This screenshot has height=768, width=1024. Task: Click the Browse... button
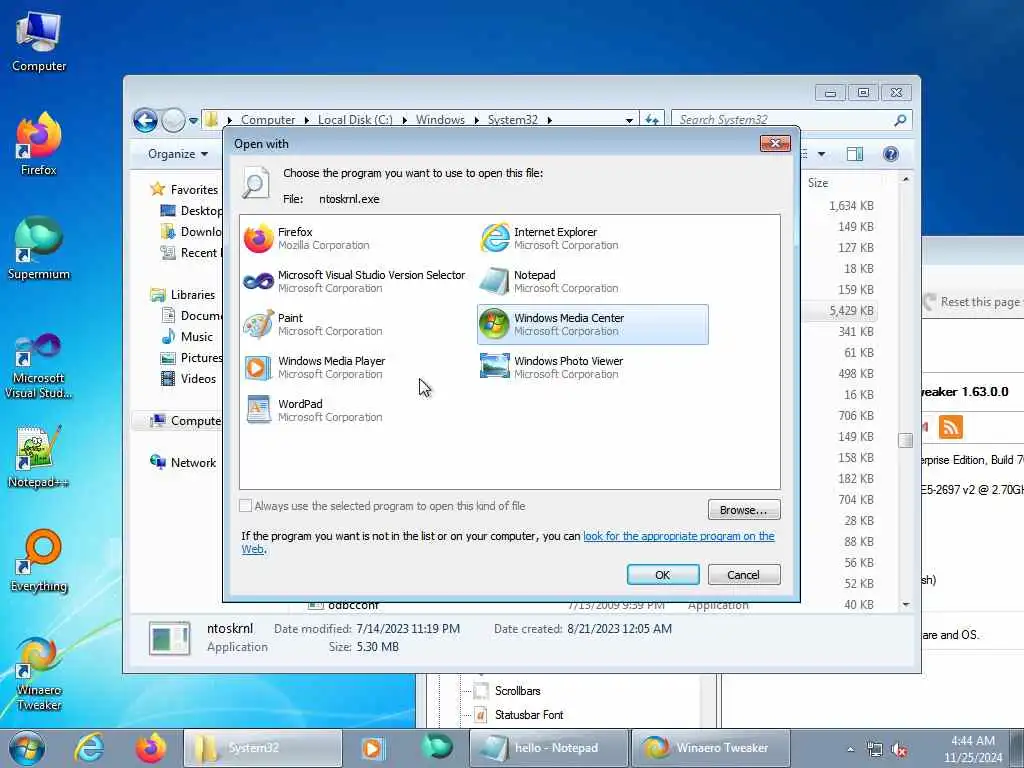click(744, 509)
